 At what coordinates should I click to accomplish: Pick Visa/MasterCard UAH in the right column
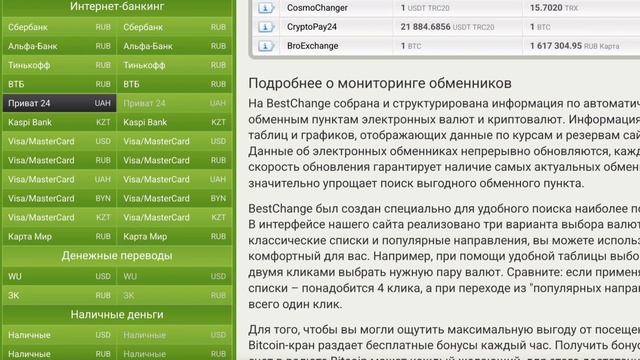(174, 180)
